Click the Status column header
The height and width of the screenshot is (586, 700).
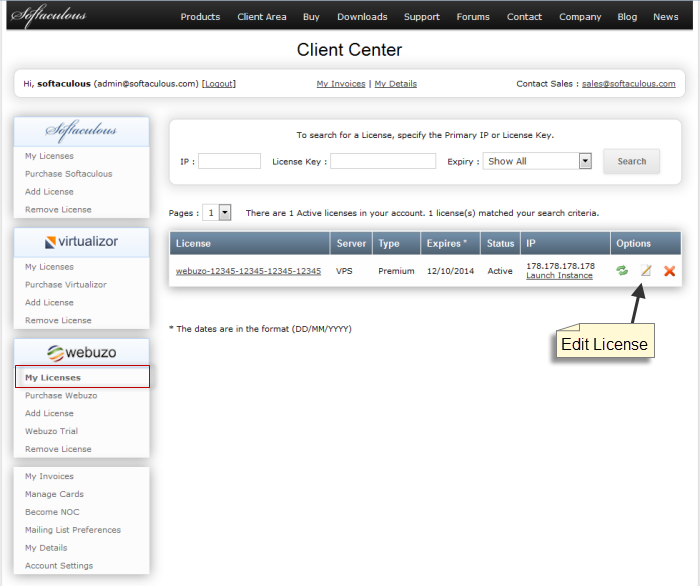pos(500,243)
